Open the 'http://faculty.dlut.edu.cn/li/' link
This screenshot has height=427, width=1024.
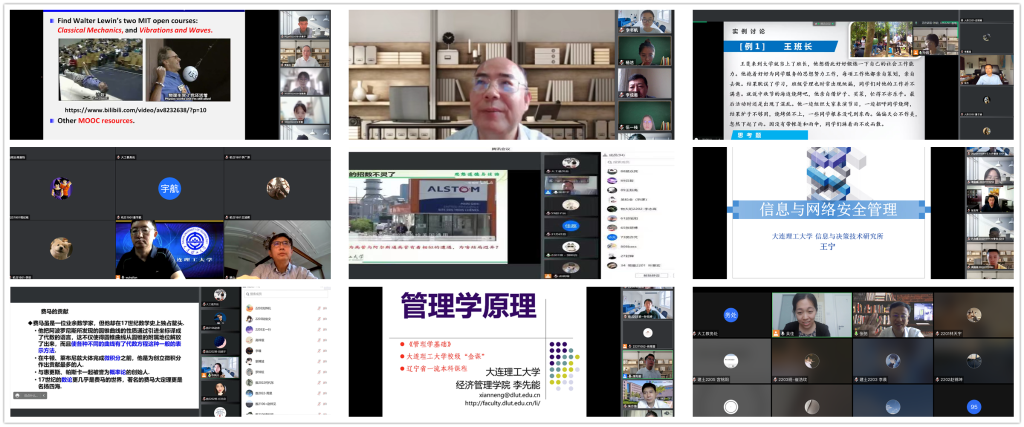(503, 403)
